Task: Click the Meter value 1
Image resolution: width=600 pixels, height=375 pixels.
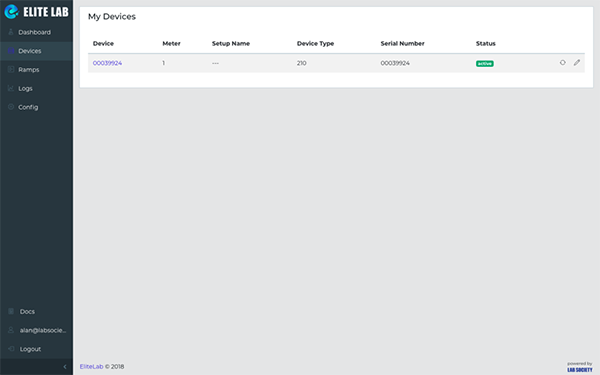Action: tap(163, 63)
